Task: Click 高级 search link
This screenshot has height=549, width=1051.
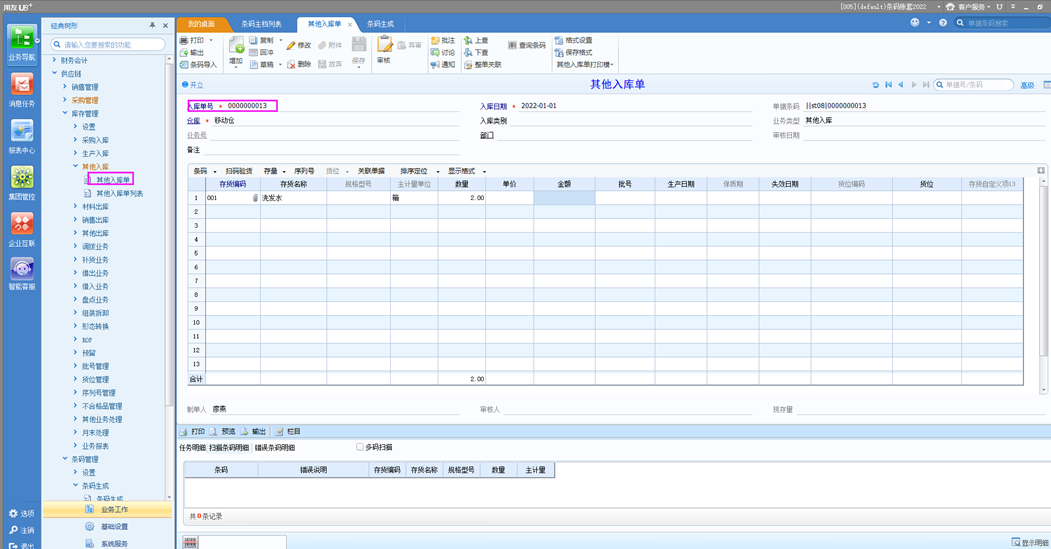Action: 1027,85
